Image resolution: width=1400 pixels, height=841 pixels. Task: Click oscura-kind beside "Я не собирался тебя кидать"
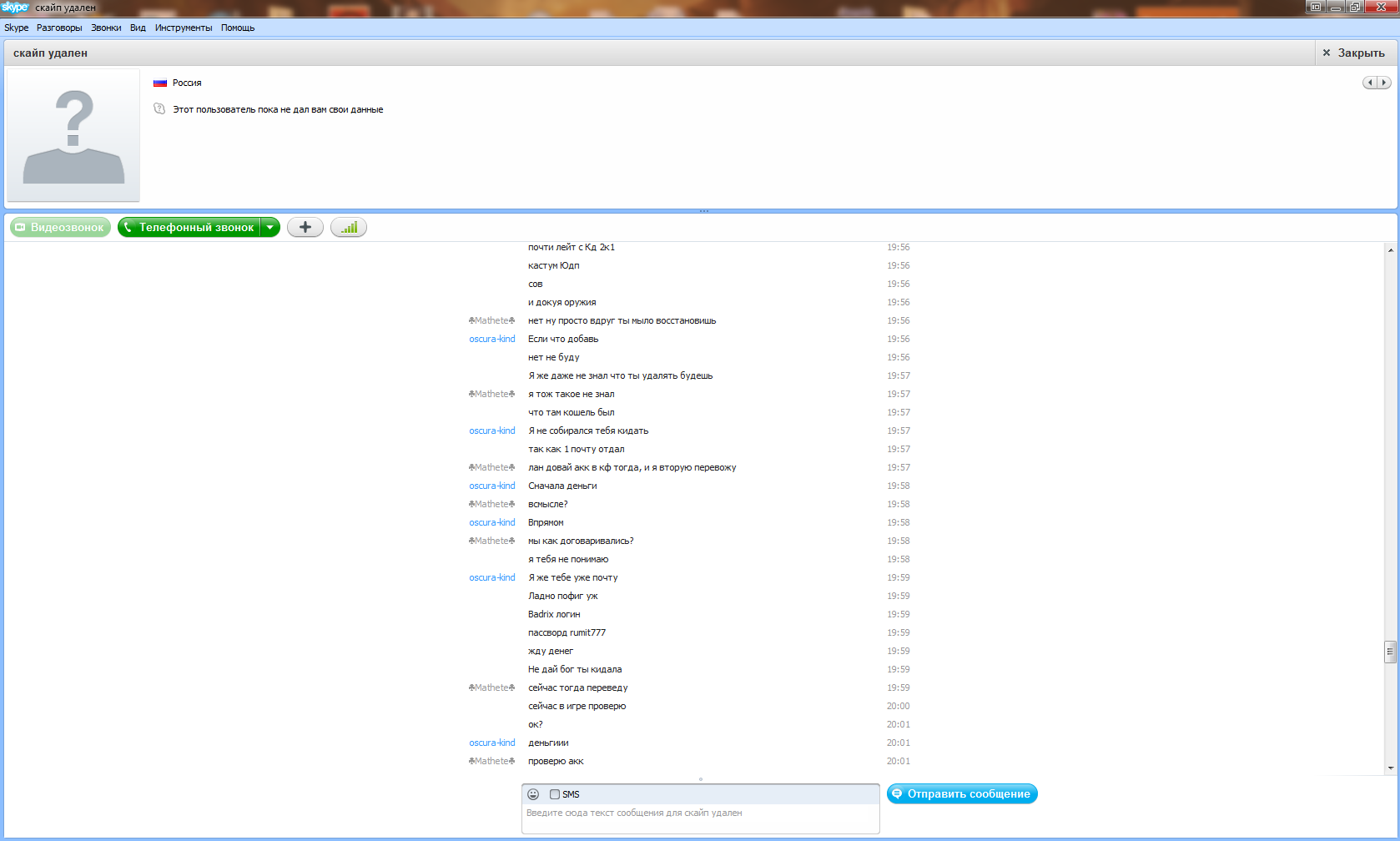click(492, 431)
